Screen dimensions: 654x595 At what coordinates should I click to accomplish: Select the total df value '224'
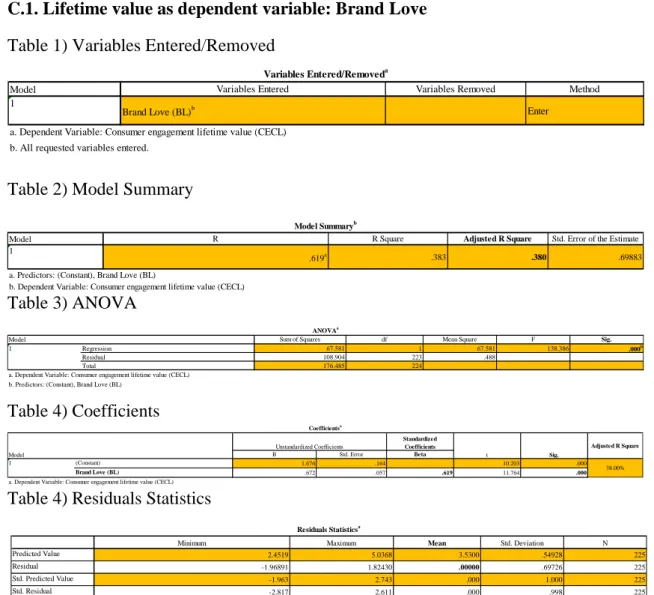click(417, 366)
